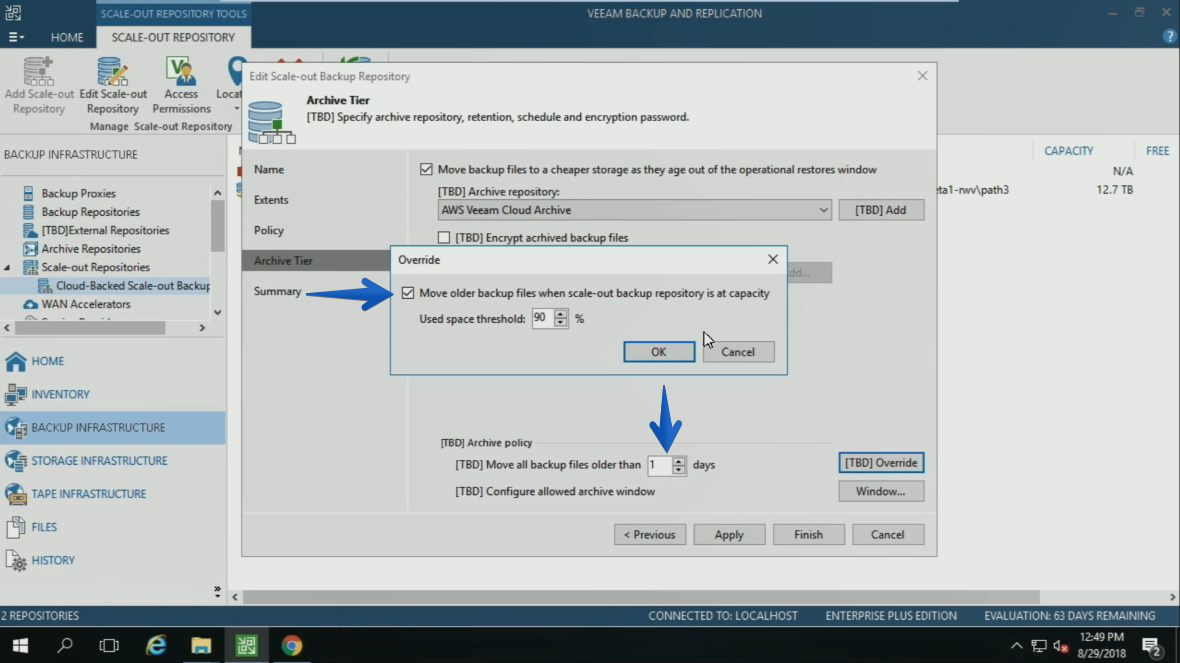Click the Help question mark icon
This screenshot has width=1180, height=663.
(x=1169, y=36)
